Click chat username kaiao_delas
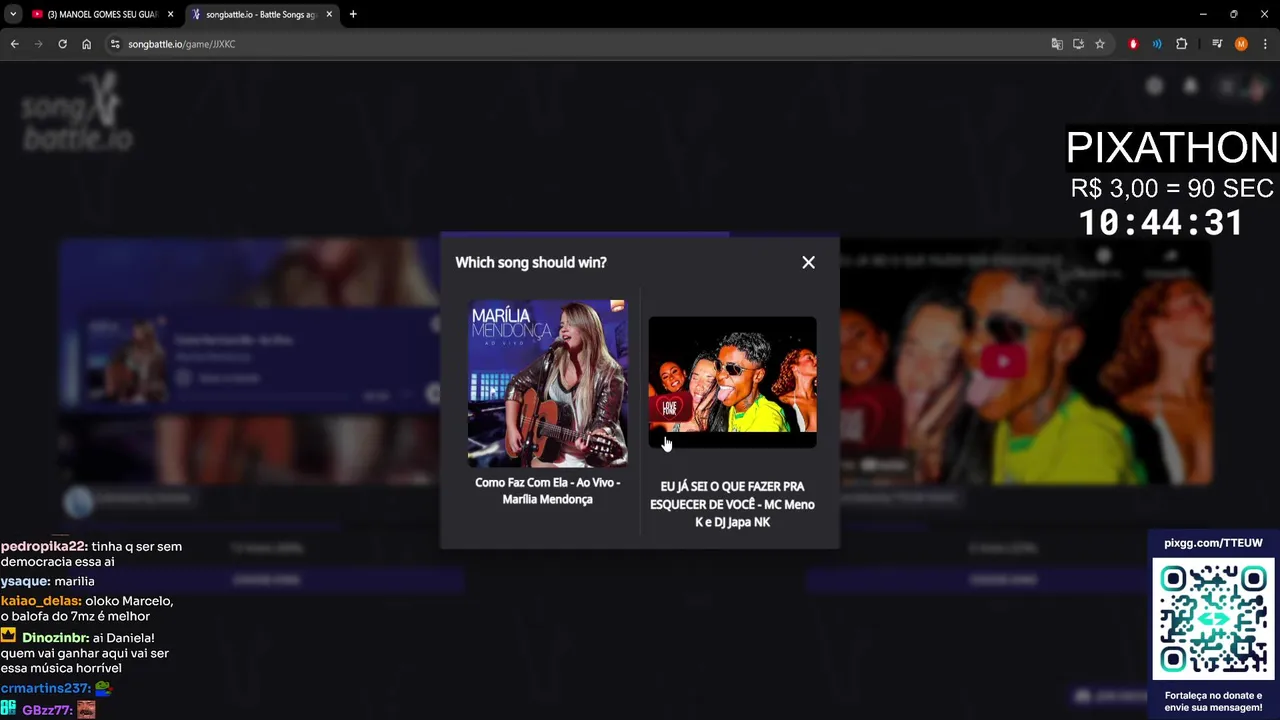Screen dimensions: 1280x720 [41, 601]
